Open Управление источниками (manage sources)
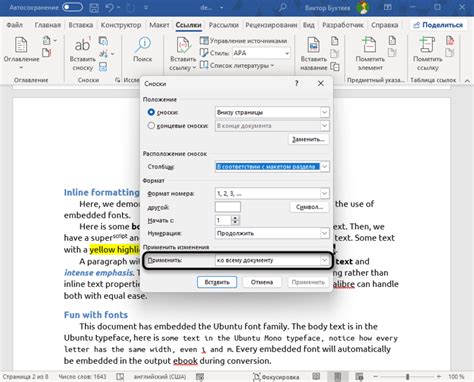 point(244,41)
